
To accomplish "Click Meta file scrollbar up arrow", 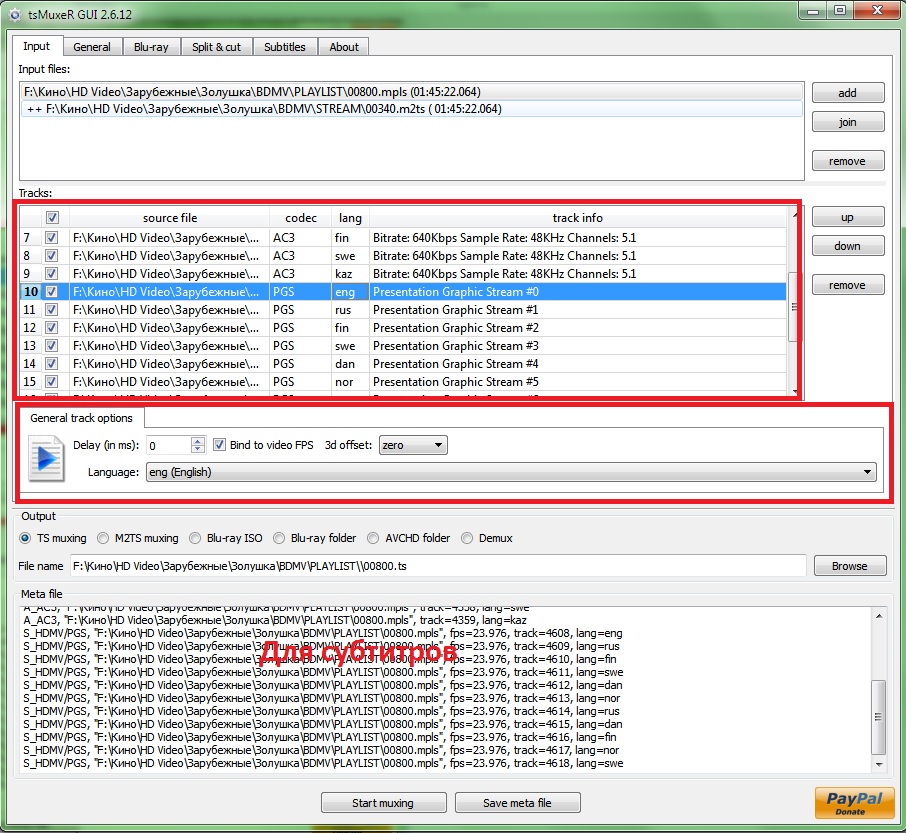I will pos(879,616).
